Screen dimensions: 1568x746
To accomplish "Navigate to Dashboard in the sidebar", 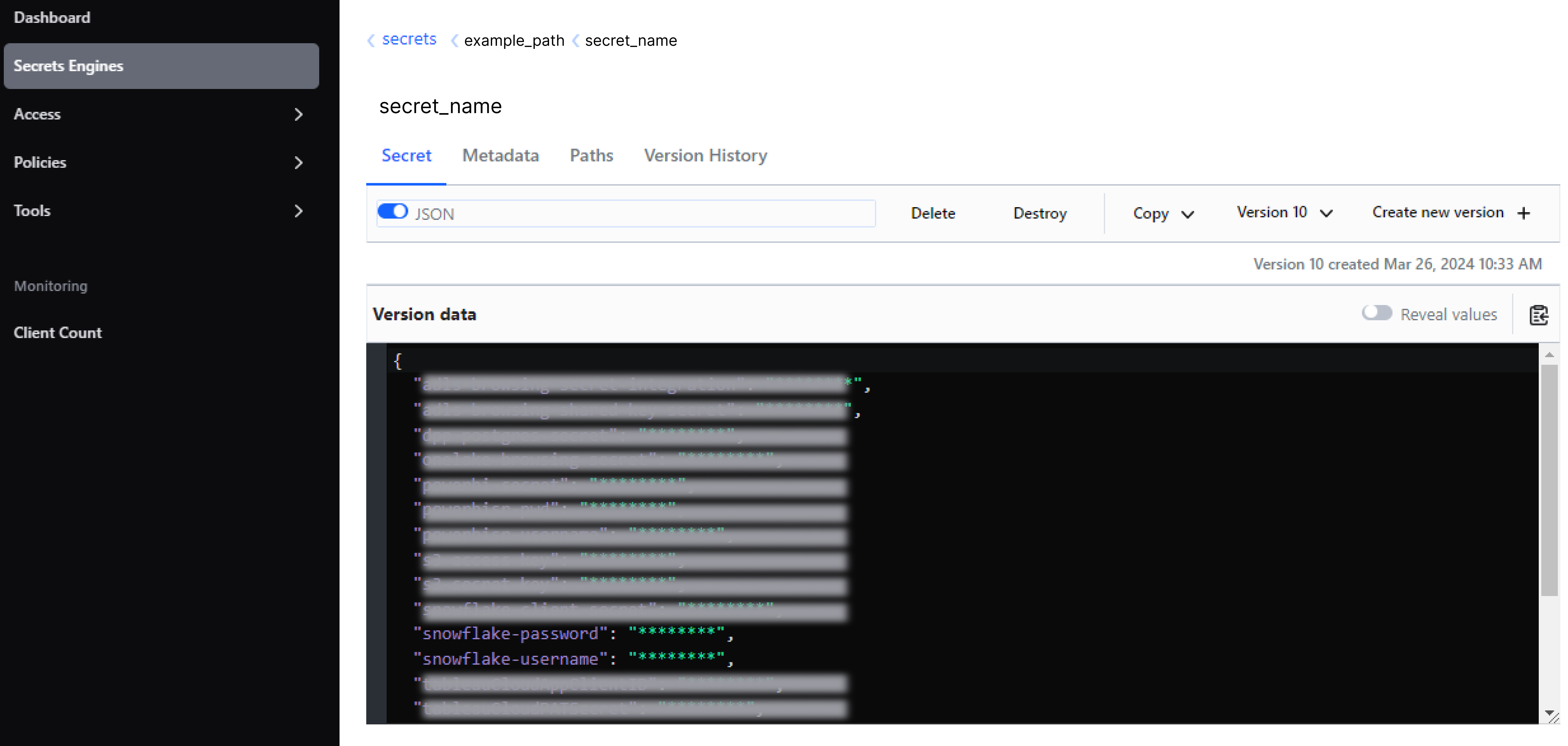I will pyautogui.click(x=52, y=17).
